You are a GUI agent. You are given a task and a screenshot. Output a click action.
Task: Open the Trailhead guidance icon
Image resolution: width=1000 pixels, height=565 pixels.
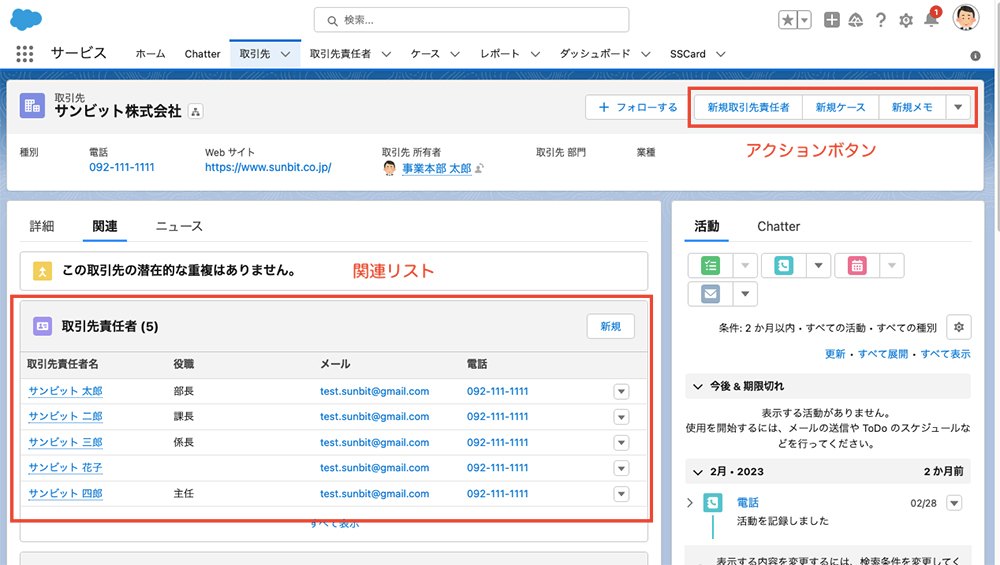point(856,20)
